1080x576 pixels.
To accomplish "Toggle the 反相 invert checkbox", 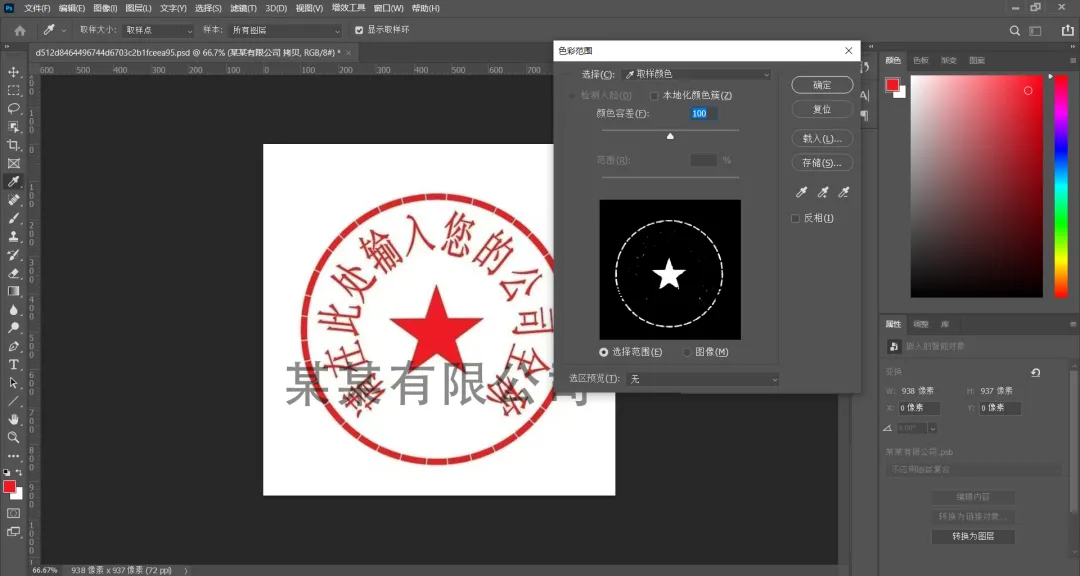I will tap(795, 218).
